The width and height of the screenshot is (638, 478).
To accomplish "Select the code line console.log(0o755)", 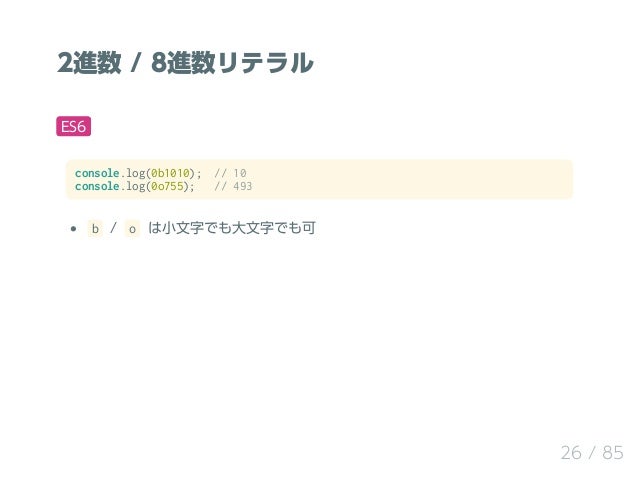I will click(x=135, y=186).
